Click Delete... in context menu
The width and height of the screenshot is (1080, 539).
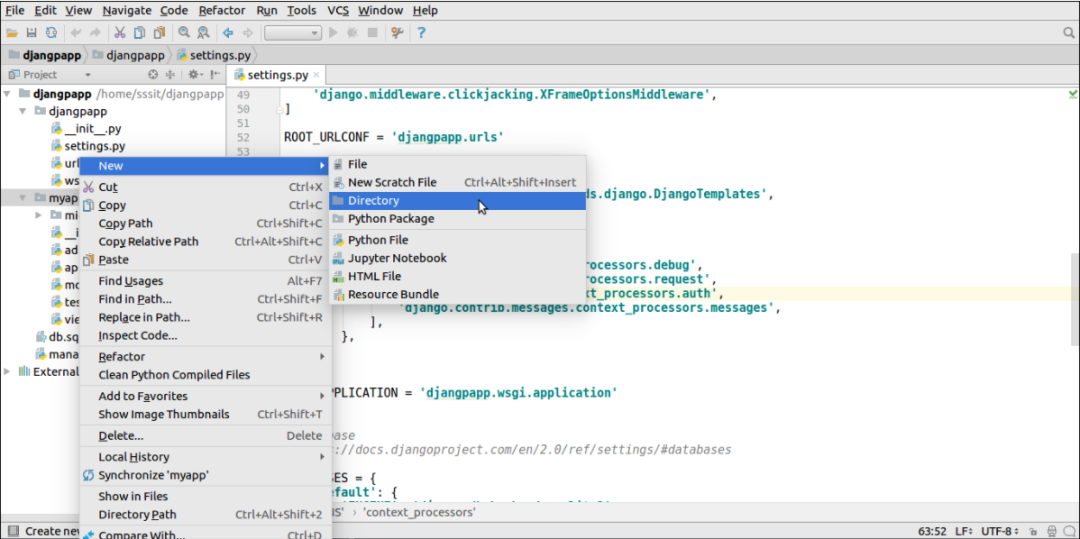pyautogui.click(x=205, y=436)
